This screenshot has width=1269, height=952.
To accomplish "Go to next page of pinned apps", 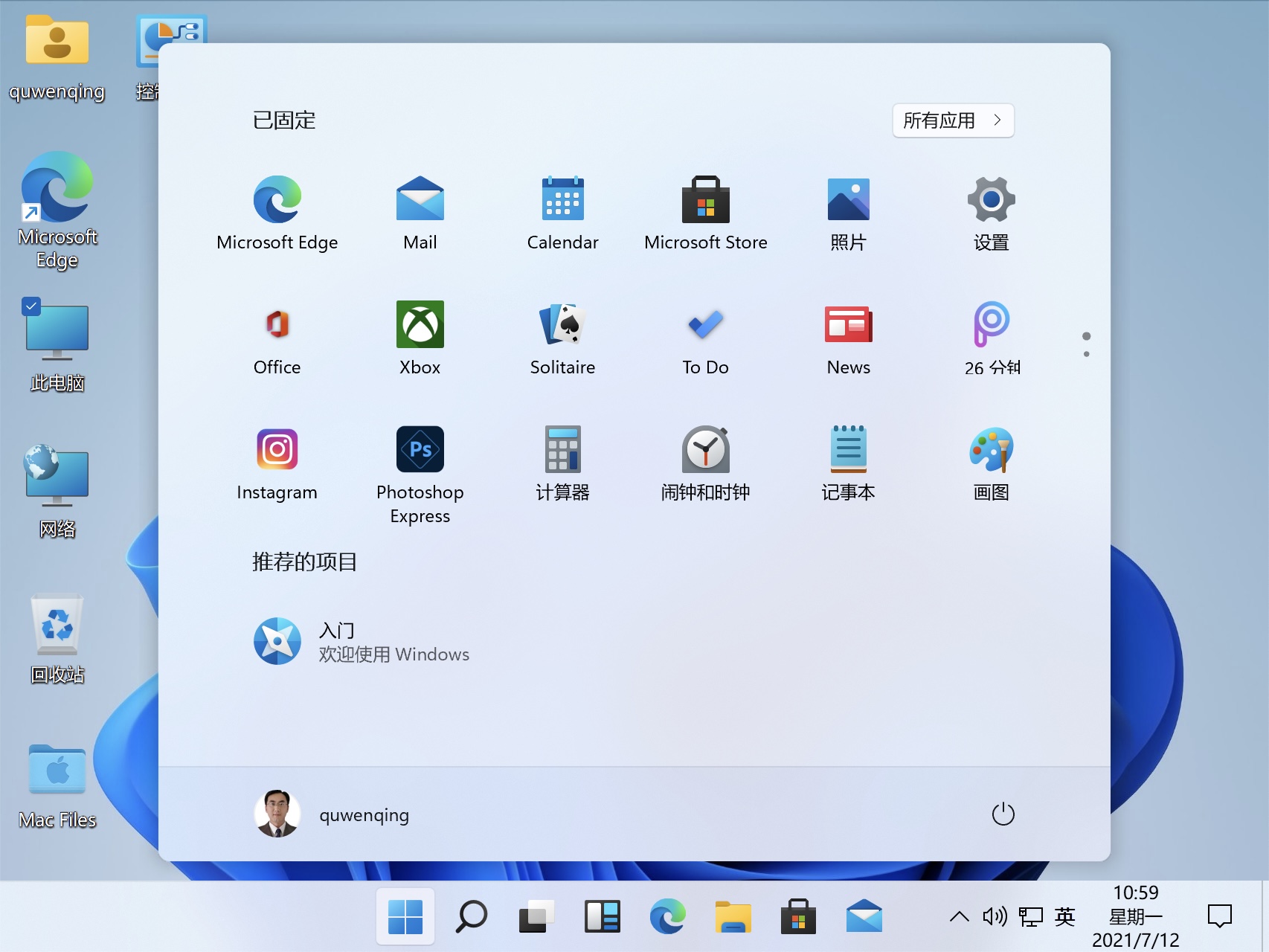I will click(x=1086, y=354).
